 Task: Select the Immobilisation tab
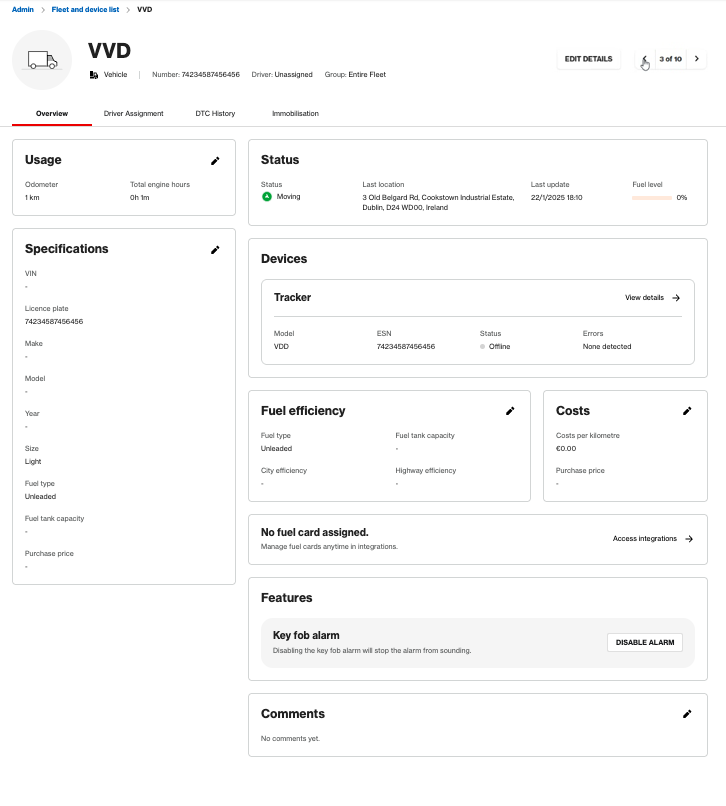point(295,114)
